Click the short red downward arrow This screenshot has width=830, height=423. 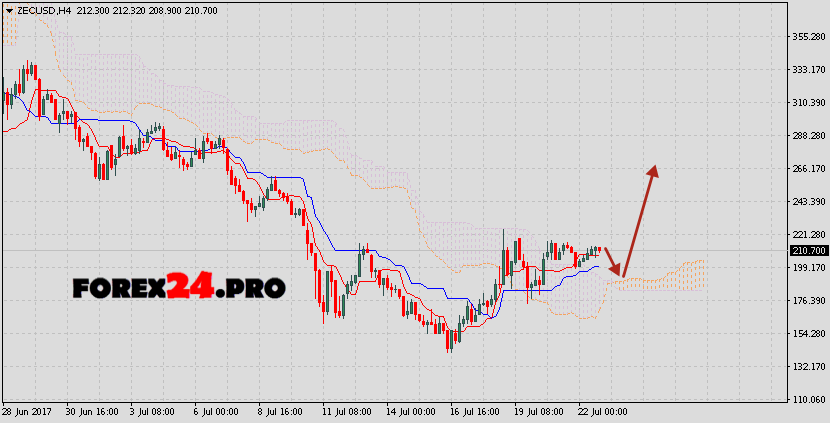614,261
